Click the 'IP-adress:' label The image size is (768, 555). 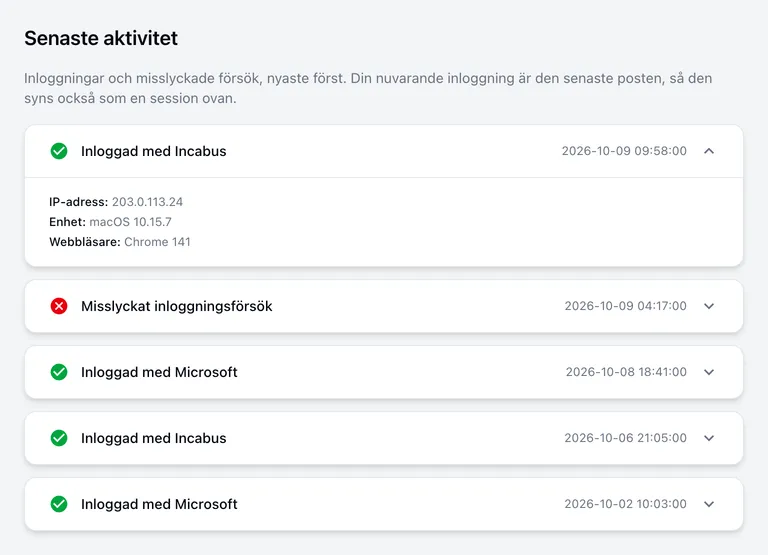click(x=78, y=202)
